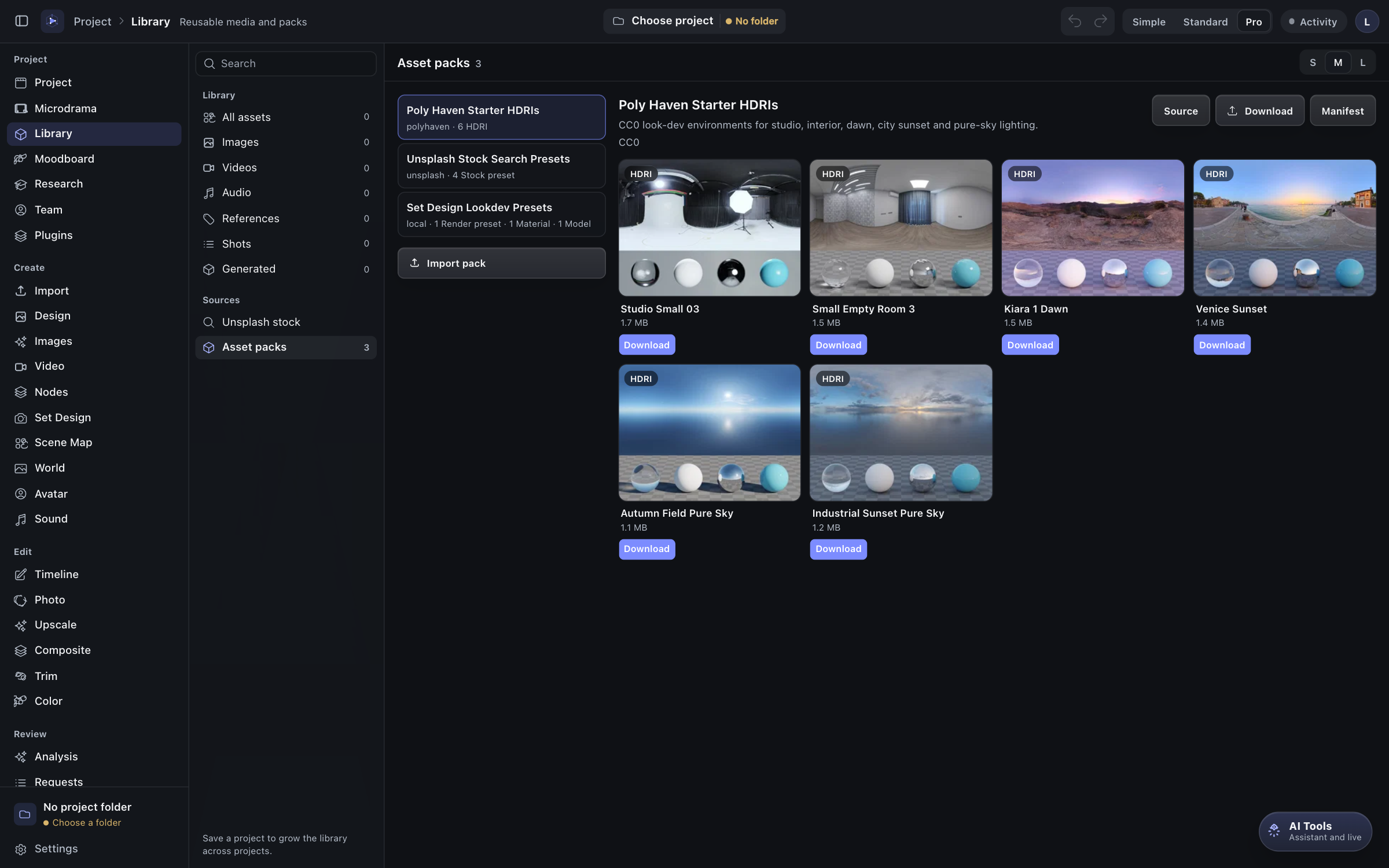
Task: Open Settings with the gear icon
Action: pyautogui.click(x=94, y=848)
